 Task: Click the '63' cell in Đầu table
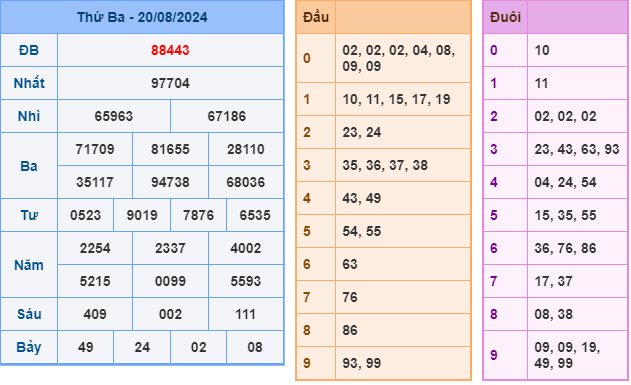(403, 264)
